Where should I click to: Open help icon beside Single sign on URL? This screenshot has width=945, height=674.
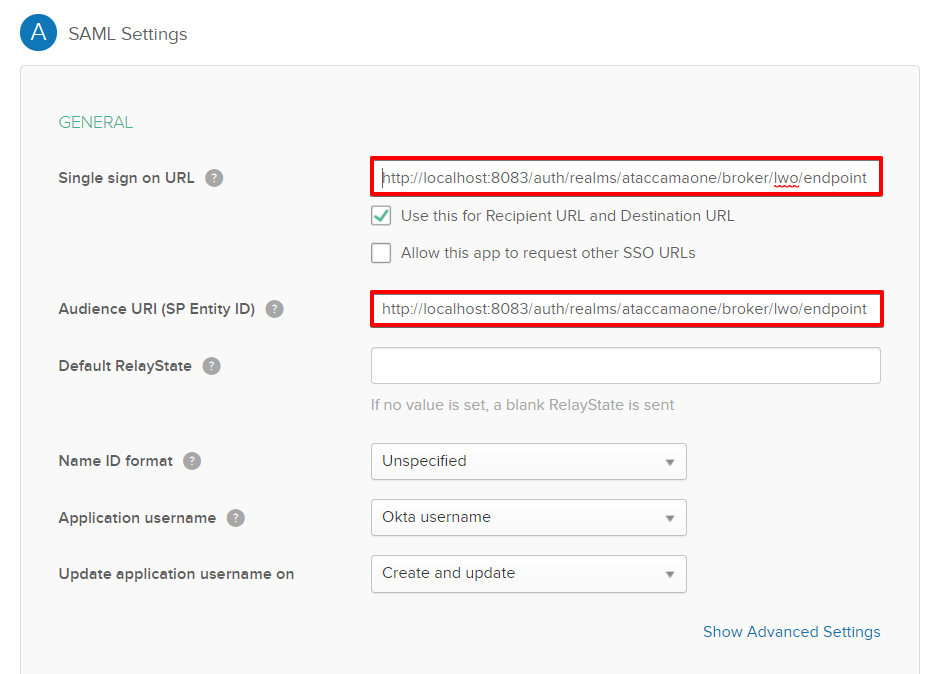214,178
